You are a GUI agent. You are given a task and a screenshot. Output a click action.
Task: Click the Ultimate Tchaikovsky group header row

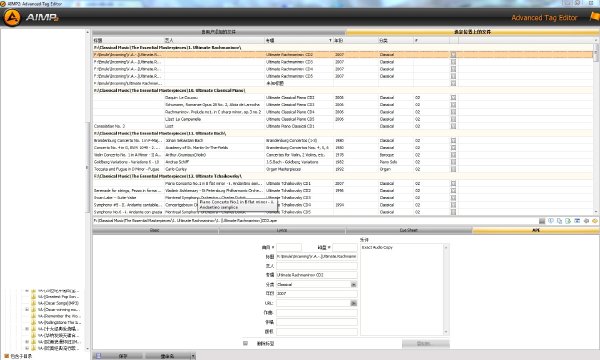(343, 176)
